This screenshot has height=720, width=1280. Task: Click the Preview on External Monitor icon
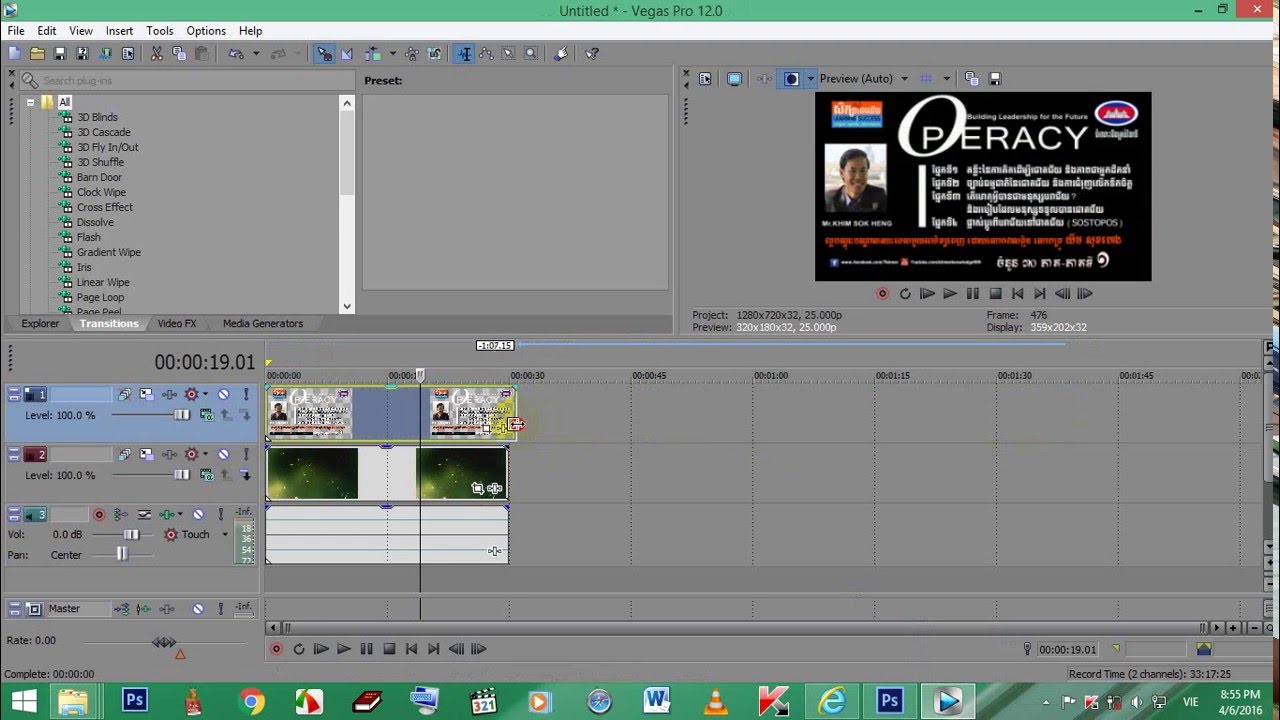click(734, 78)
